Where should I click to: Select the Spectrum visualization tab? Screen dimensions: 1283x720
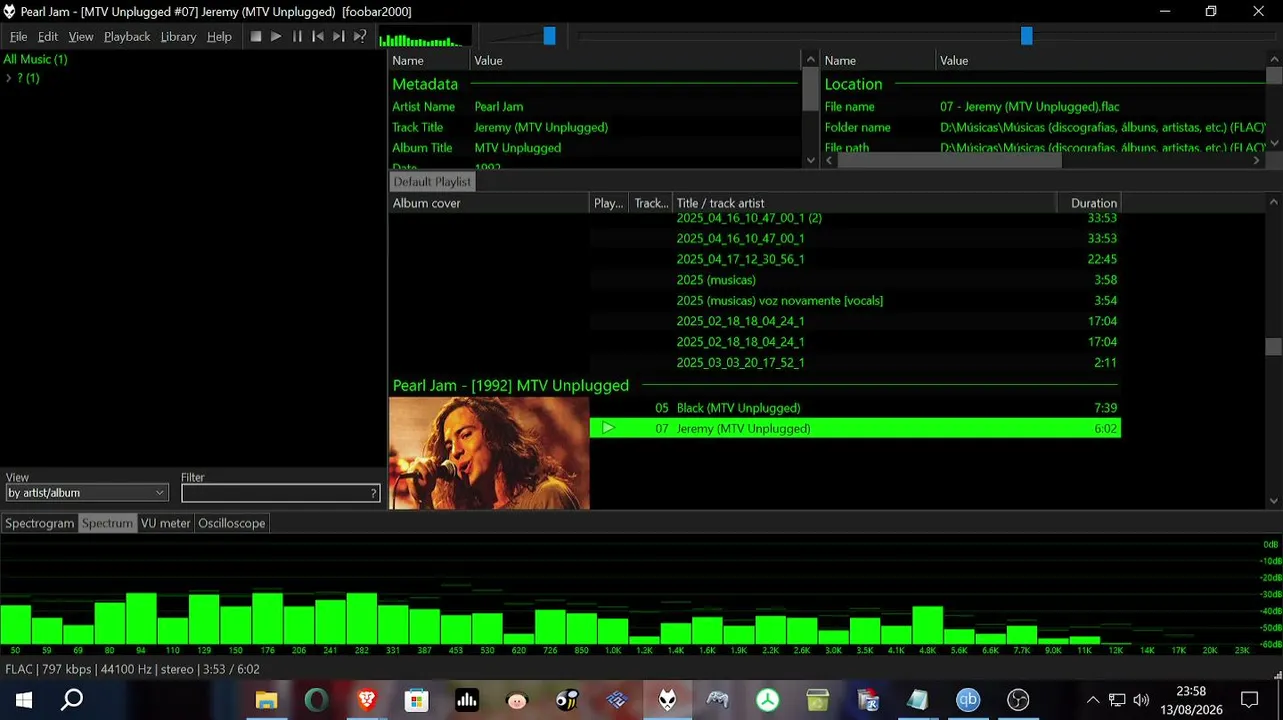click(x=107, y=523)
